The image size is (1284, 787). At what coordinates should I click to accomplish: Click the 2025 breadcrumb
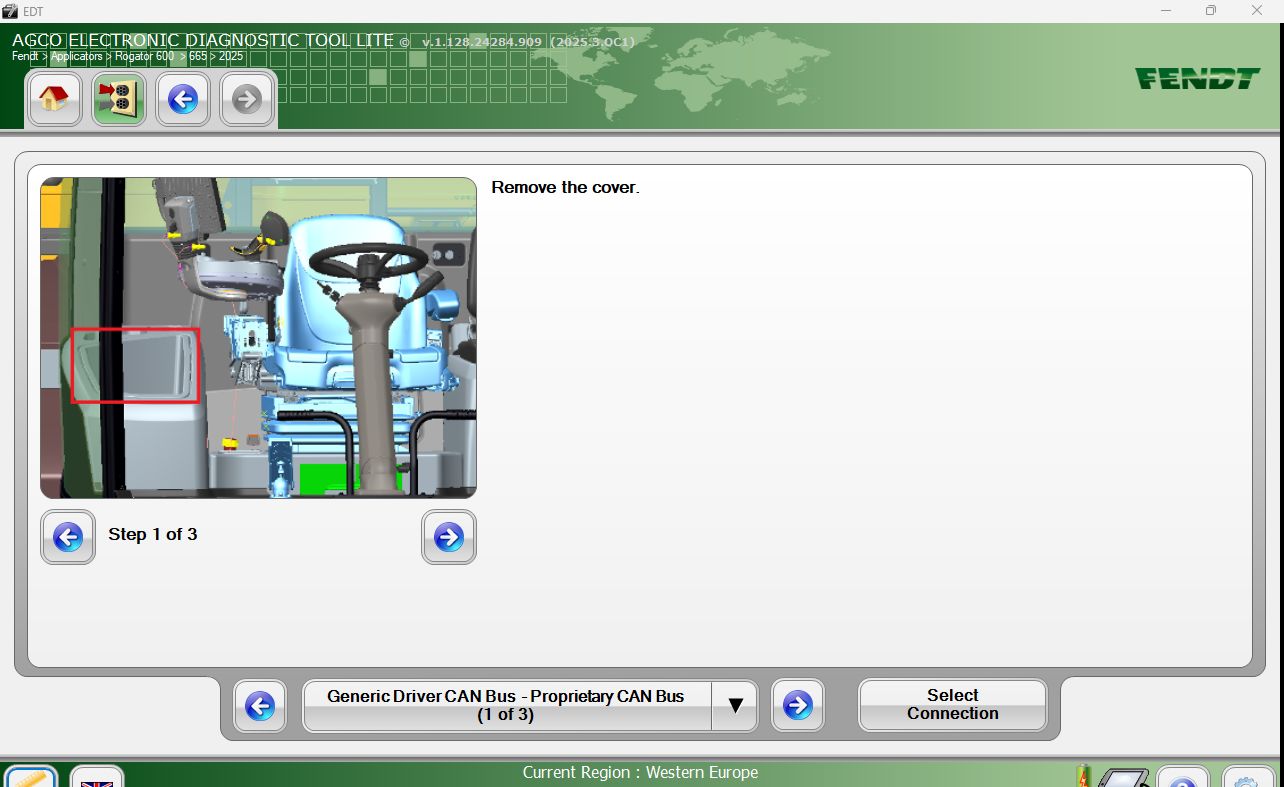231,57
